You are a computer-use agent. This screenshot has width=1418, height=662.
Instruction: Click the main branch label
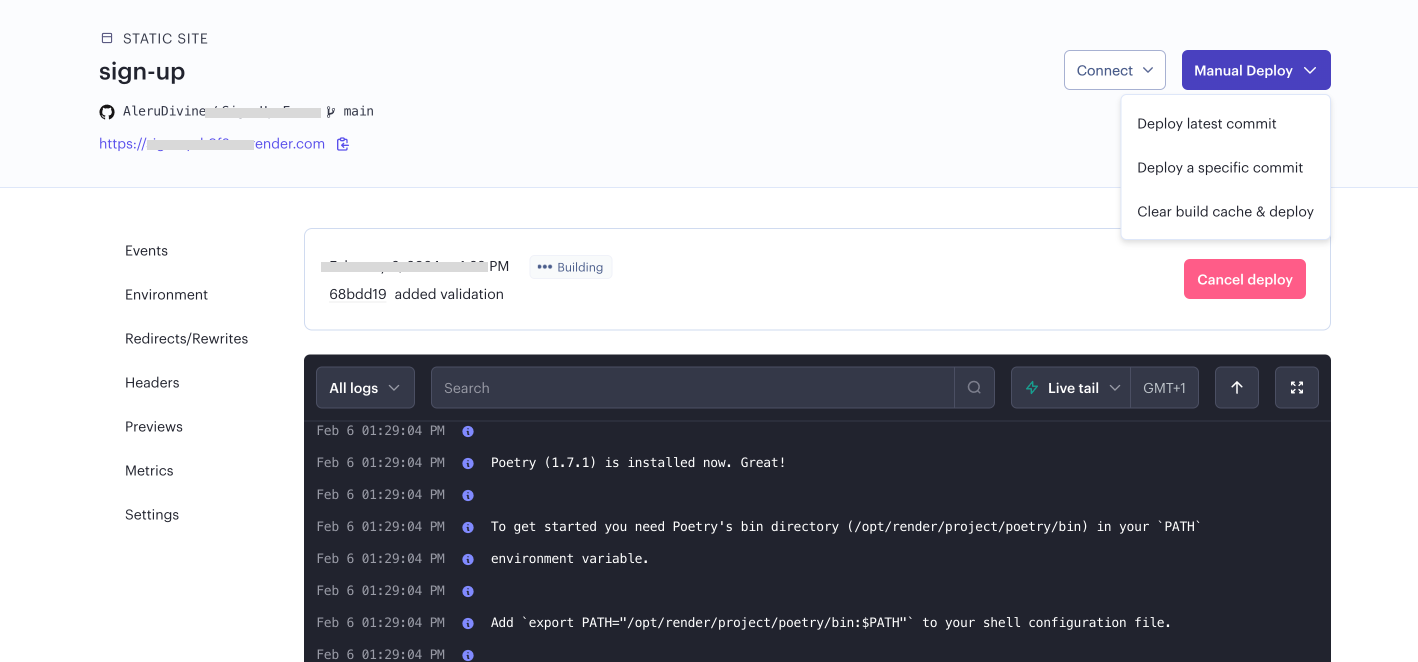(x=359, y=111)
